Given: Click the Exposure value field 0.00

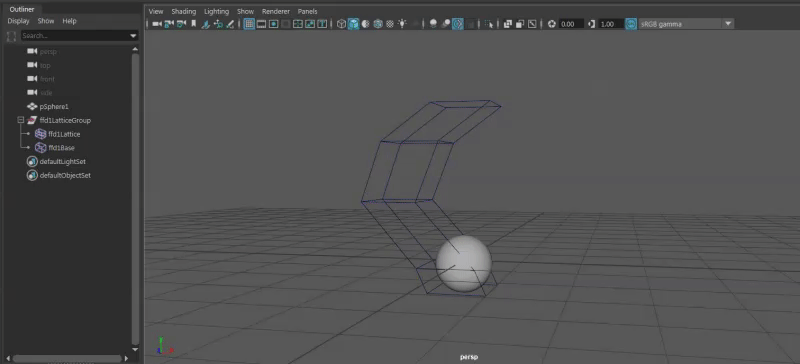Looking at the screenshot, I should point(571,24).
